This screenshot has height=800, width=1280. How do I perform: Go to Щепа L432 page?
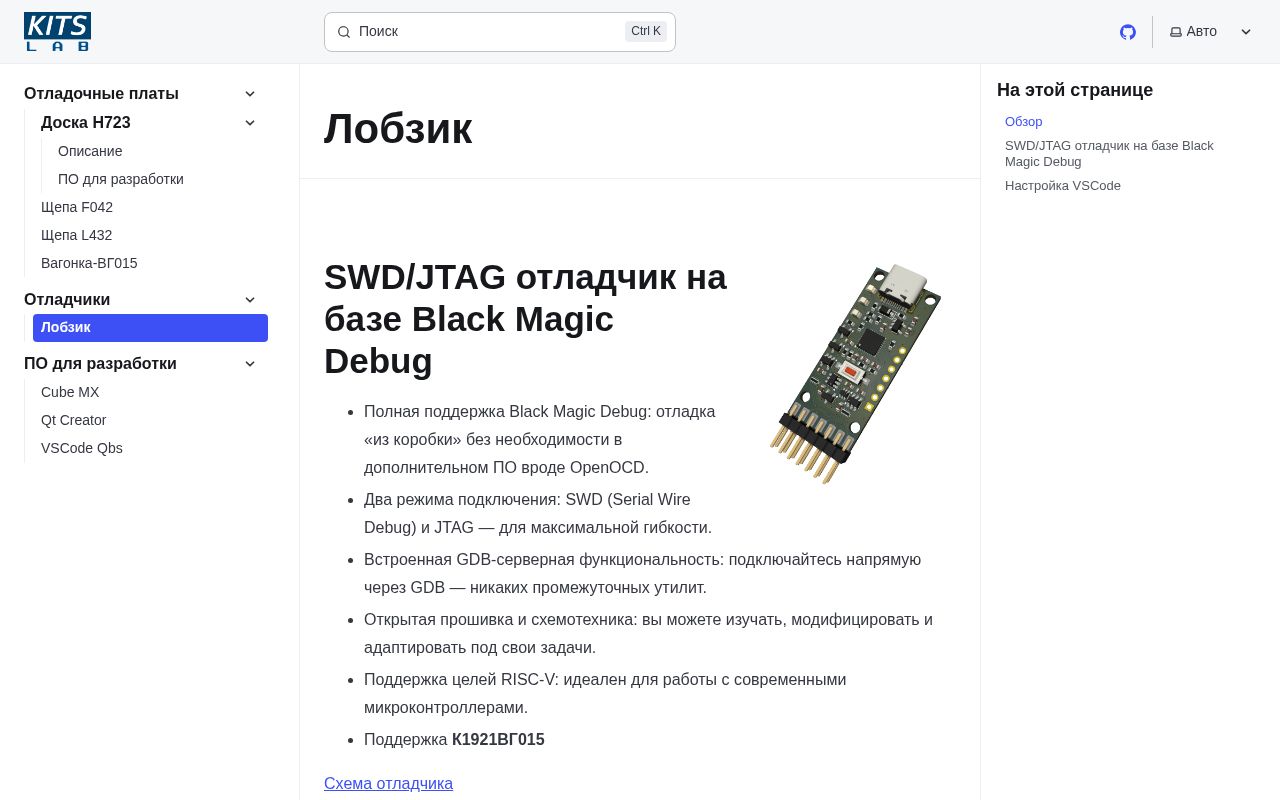click(x=77, y=235)
